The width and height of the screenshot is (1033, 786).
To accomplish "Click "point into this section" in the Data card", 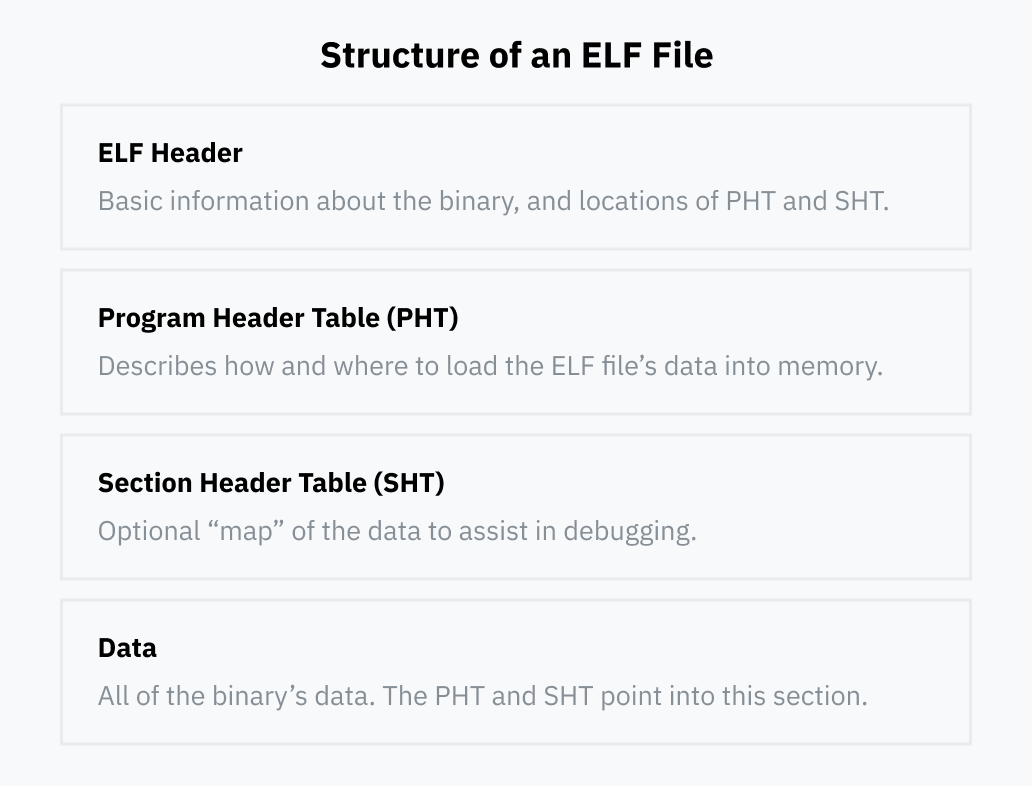I will 733,696.
